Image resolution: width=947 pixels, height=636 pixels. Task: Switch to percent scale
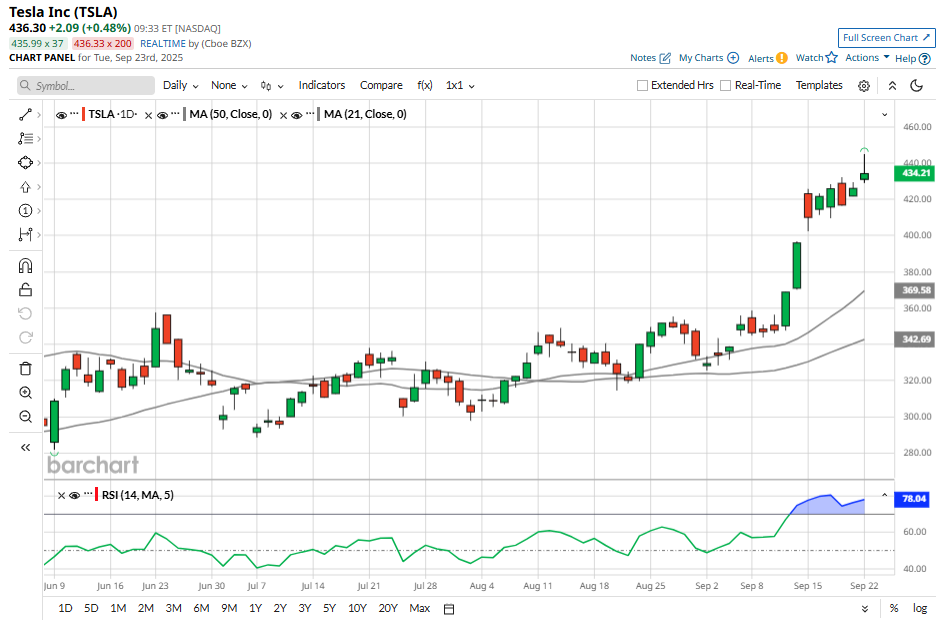pyautogui.click(x=894, y=608)
